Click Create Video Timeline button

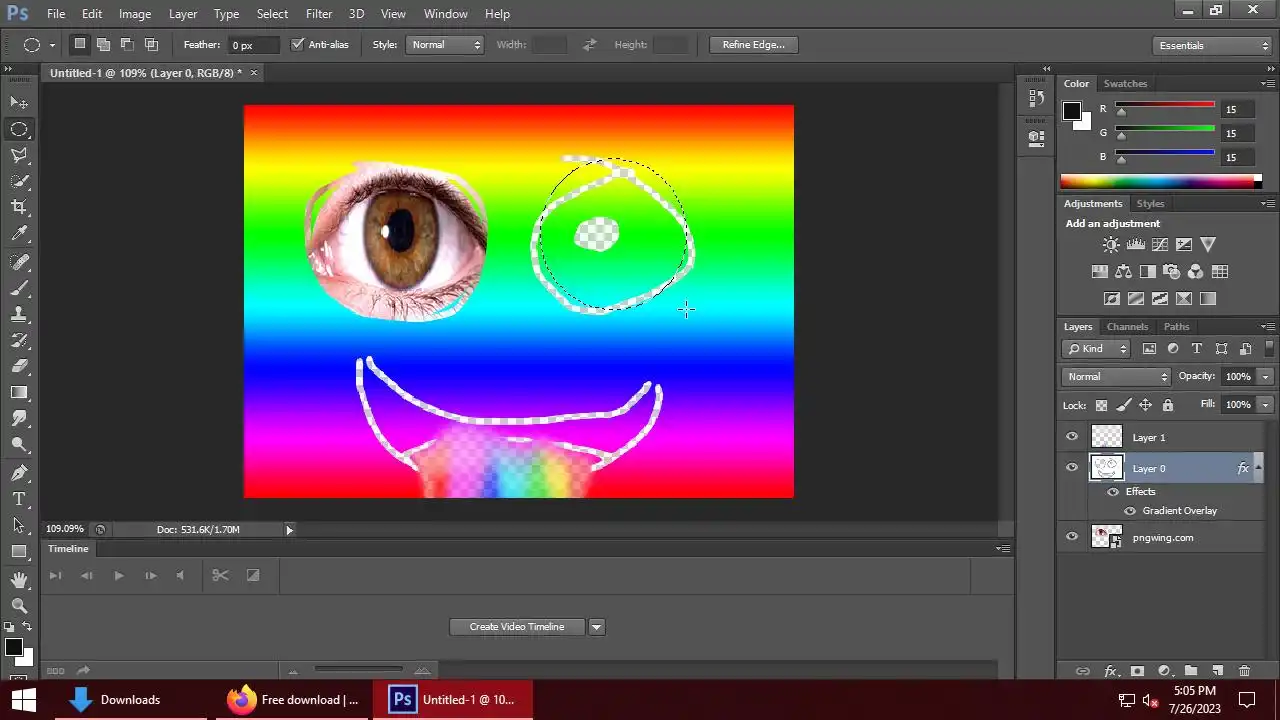coord(517,627)
